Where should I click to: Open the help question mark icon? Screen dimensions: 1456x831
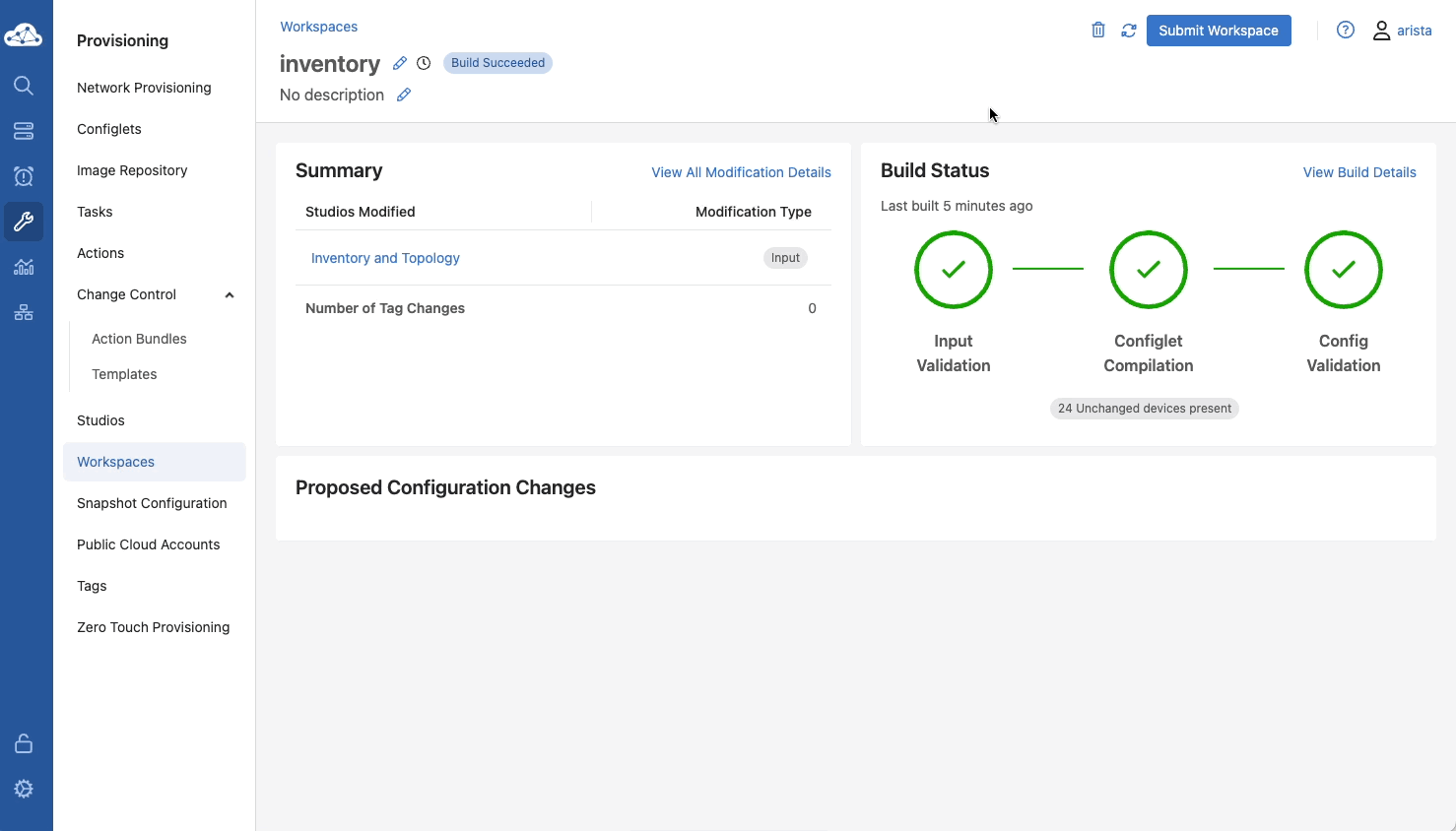[1346, 31]
